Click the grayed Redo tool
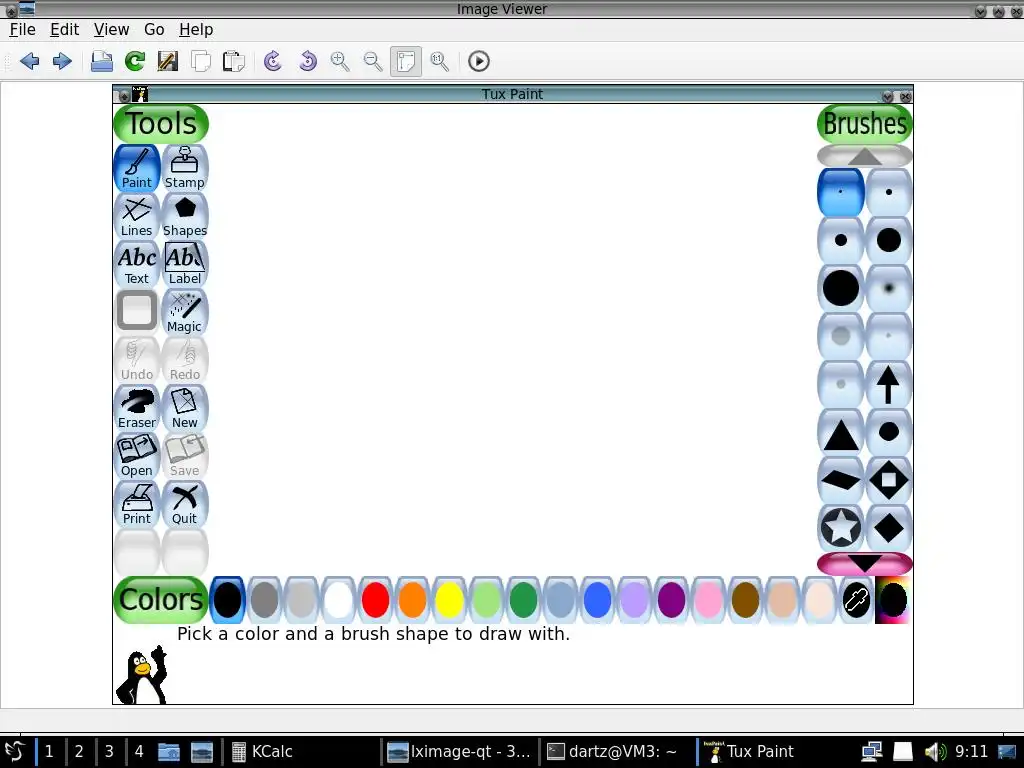 [185, 360]
